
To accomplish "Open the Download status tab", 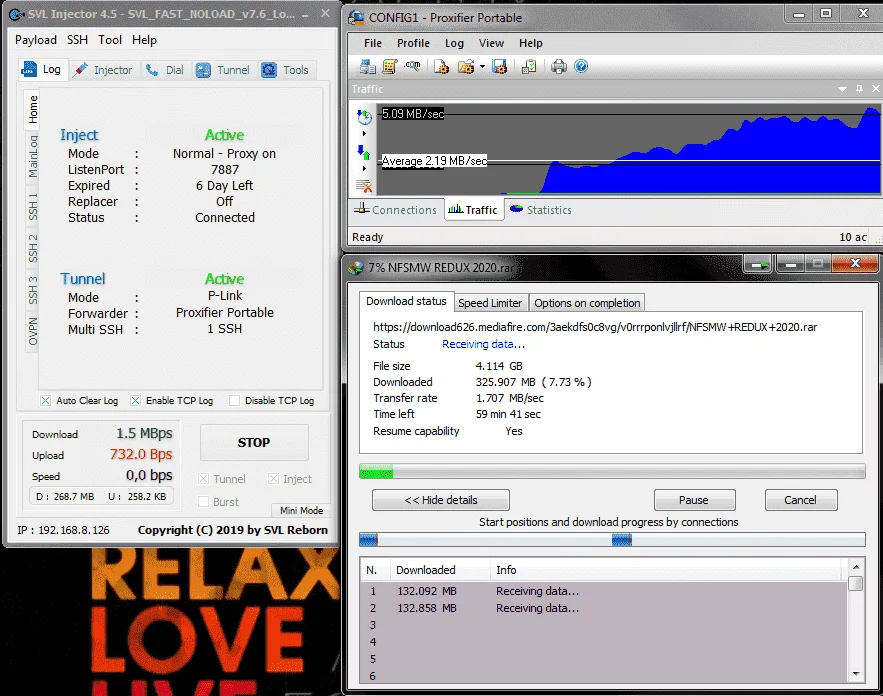I will point(406,301).
